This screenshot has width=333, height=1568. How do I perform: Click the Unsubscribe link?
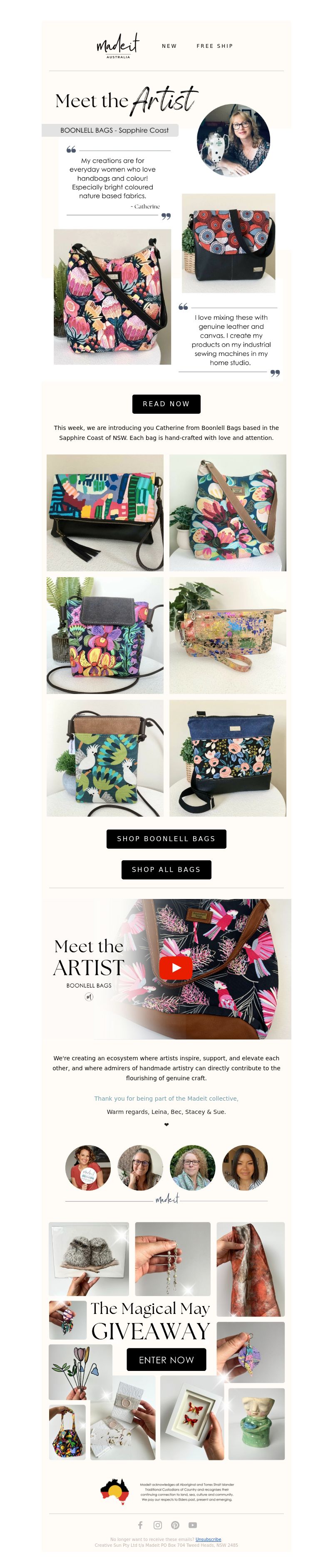pos(208,1539)
